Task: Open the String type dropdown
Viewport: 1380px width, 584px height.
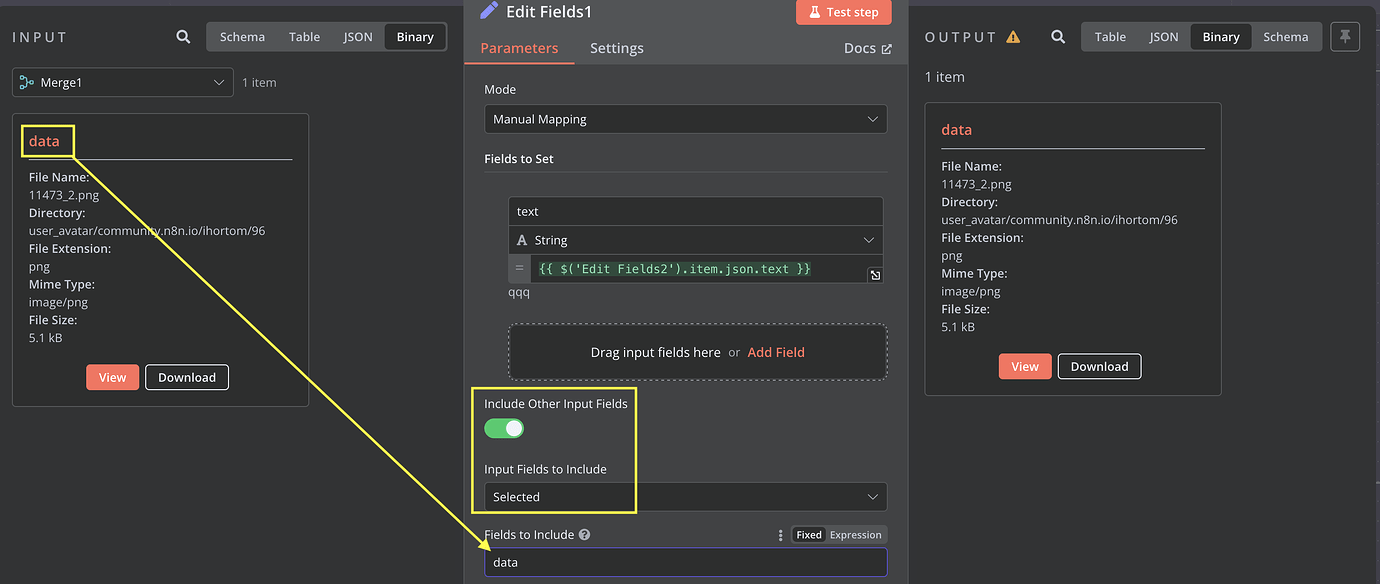Action: [x=869, y=240]
